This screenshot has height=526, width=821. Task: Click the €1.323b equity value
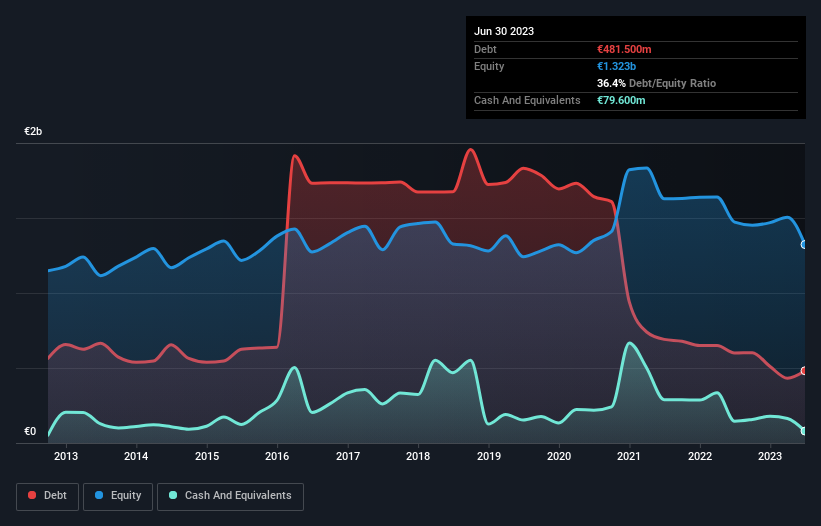click(x=616, y=66)
